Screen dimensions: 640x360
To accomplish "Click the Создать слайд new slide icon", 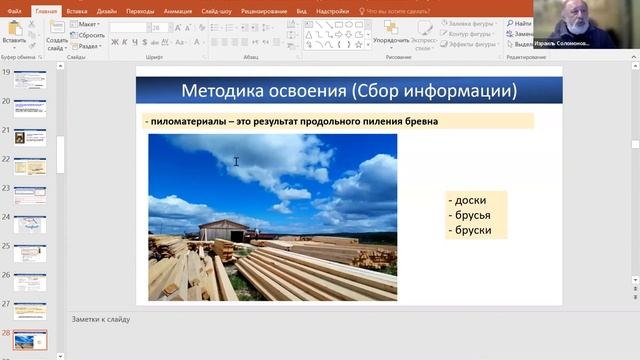I will 57,28.
